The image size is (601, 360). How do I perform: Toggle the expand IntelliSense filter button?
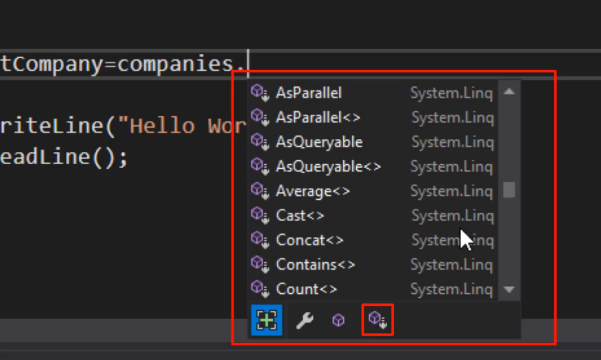[x=266, y=320]
